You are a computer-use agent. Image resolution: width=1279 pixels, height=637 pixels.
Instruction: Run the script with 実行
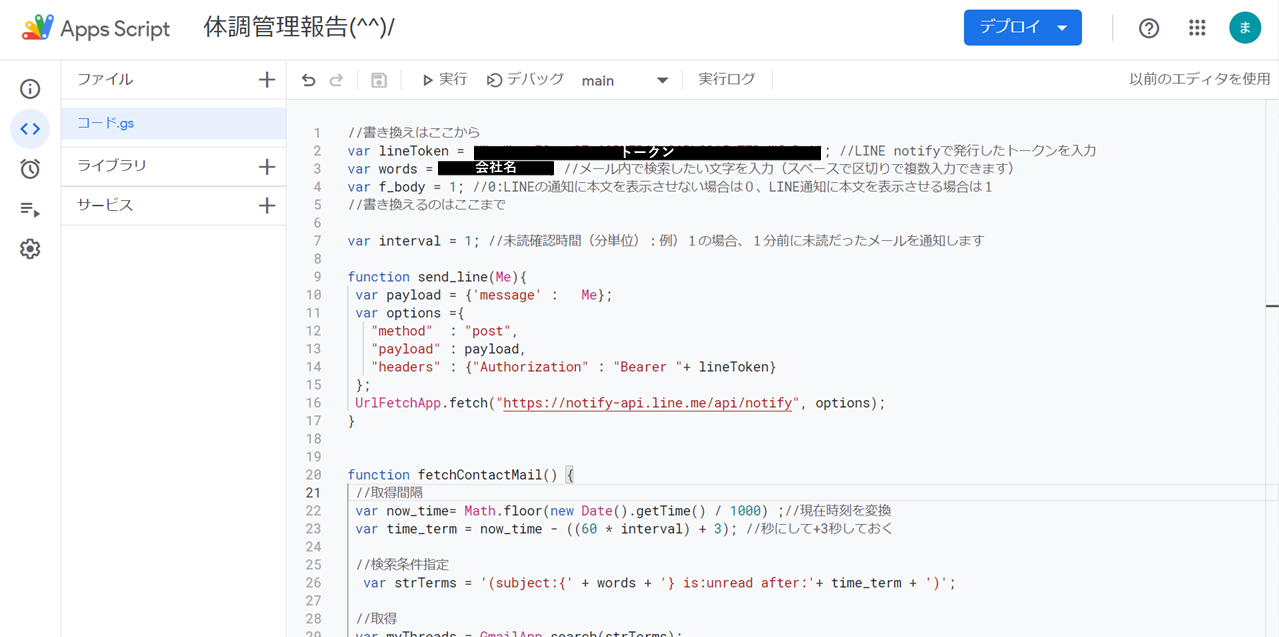coord(443,79)
